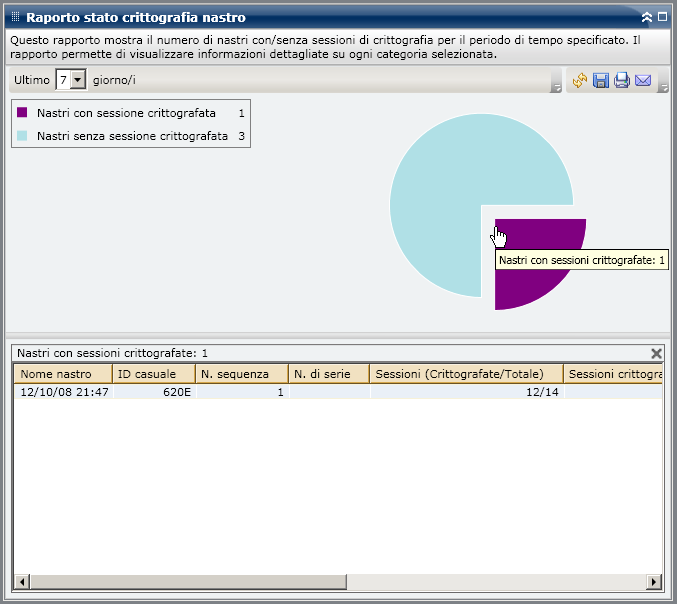Click the drag grip in the title bar
Viewport: 677px width, 604px height.
pyautogui.click(x=15, y=17)
